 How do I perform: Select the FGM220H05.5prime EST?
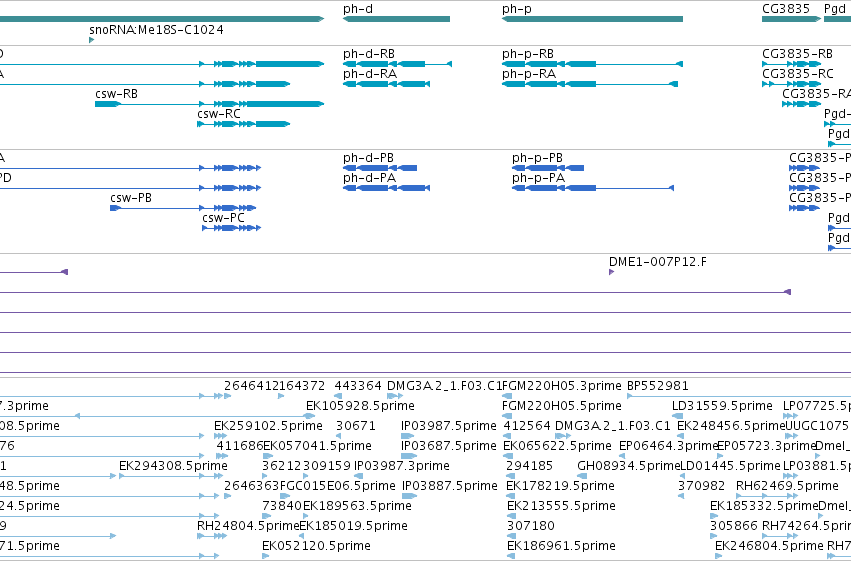[x=507, y=416]
